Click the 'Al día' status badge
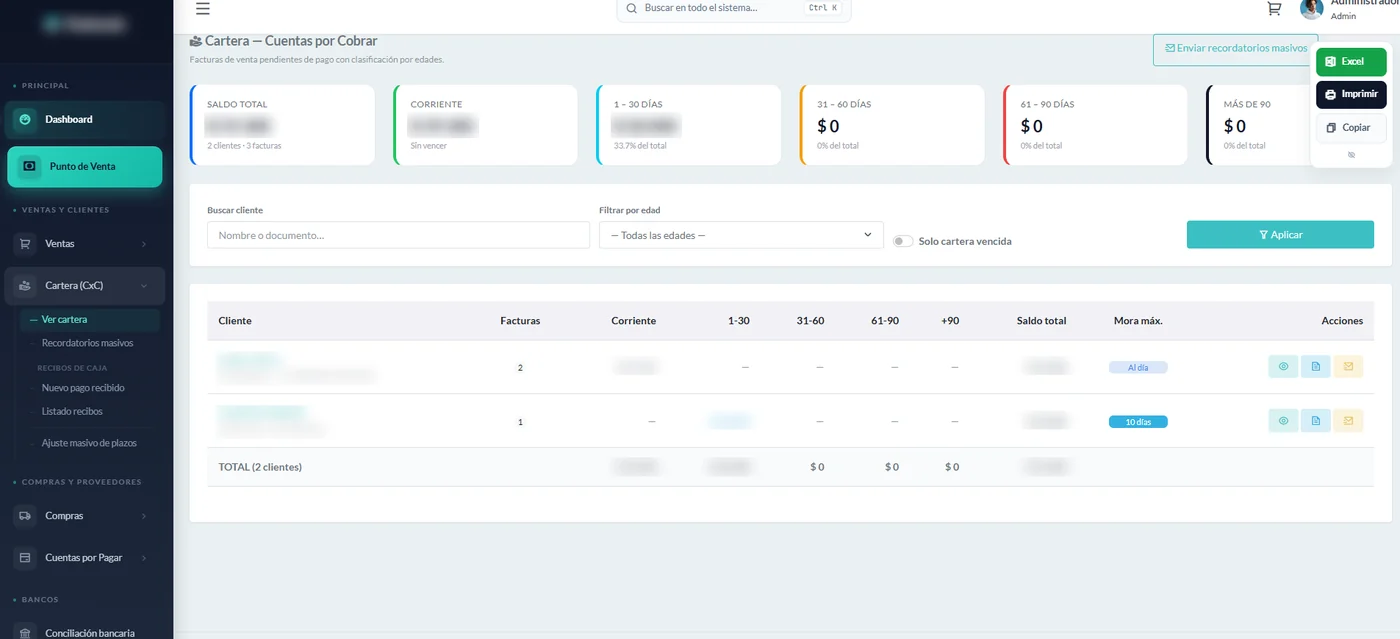This screenshot has height=639, width=1400. pos(1138,368)
